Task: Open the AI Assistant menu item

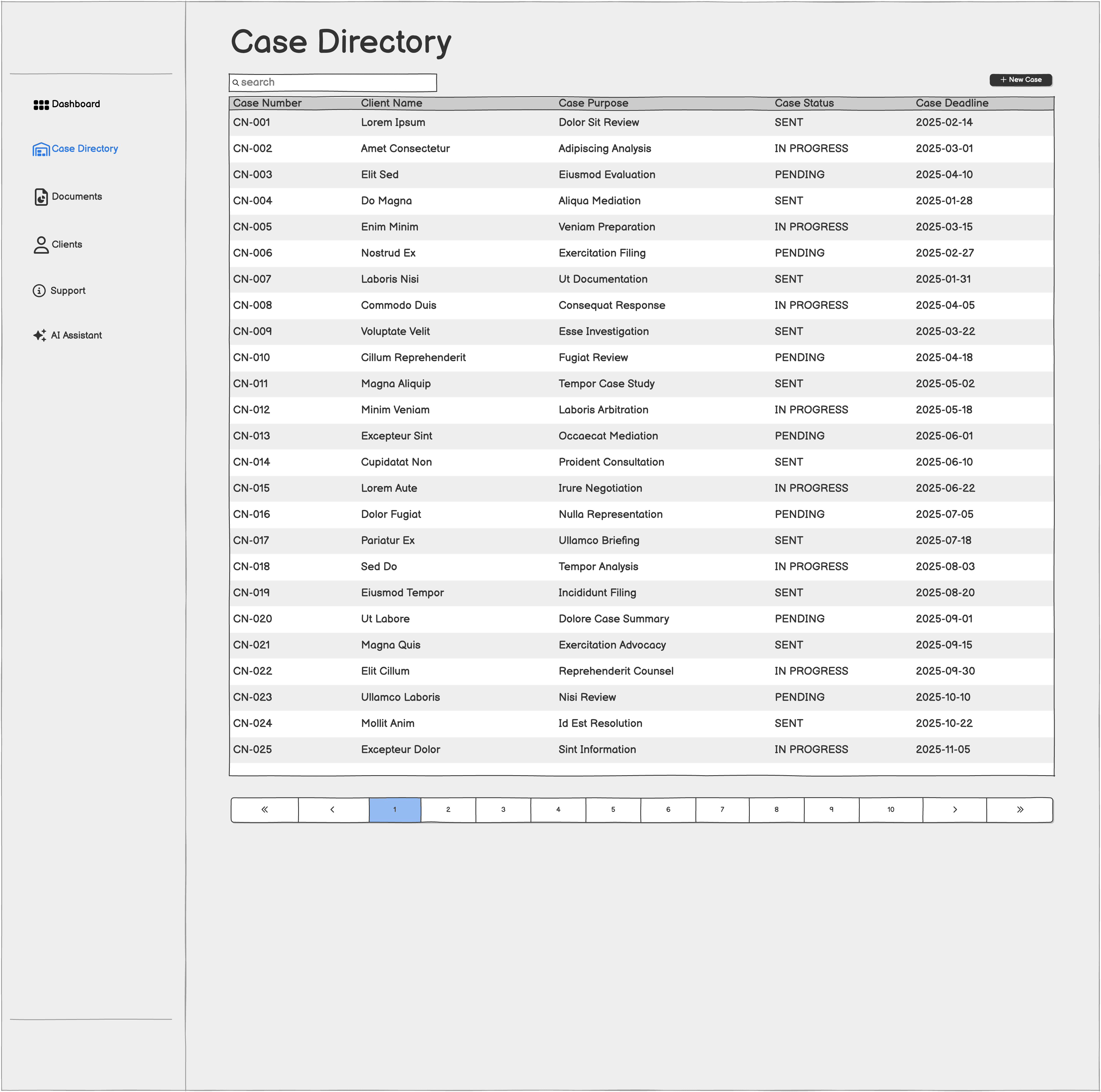Action: pyautogui.click(x=76, y=336)
